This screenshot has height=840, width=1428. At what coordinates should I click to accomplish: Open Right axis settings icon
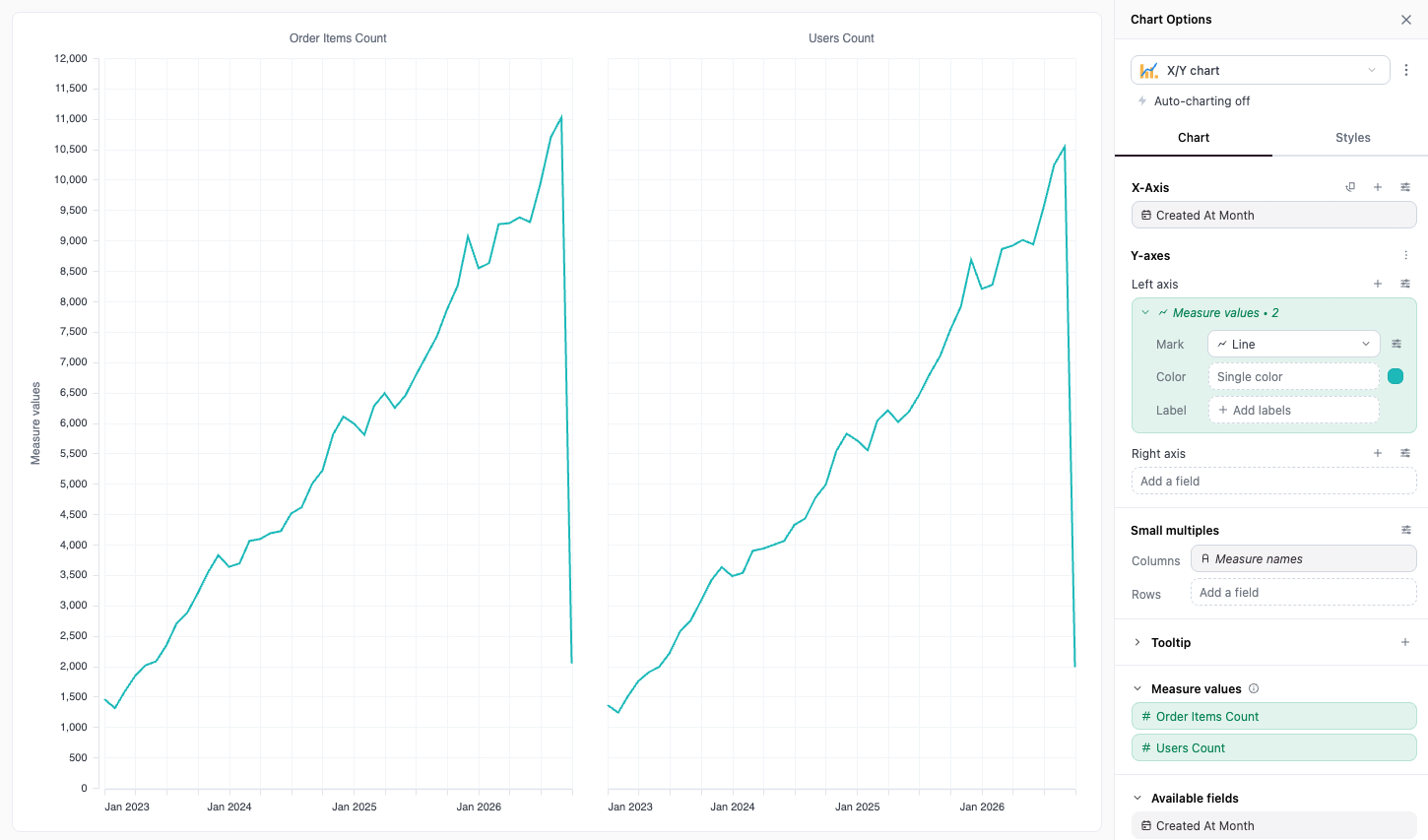tap(1405, 453)
